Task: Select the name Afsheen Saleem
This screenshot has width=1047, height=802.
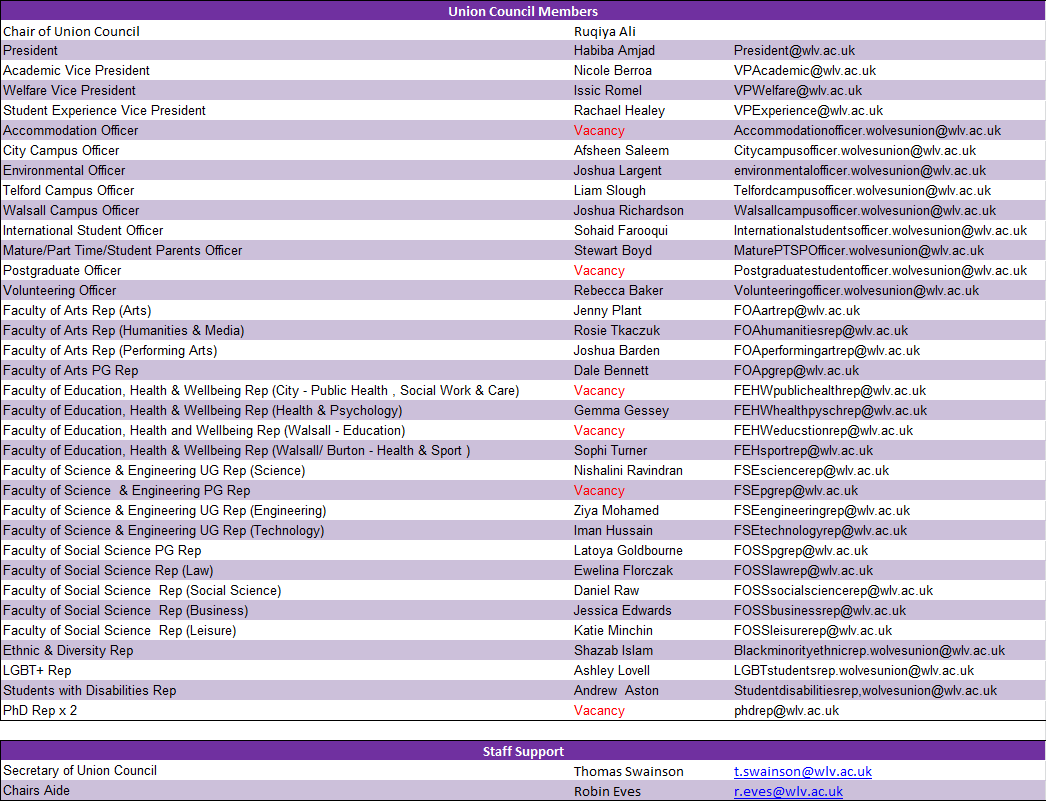Action: click(x=621, y=151)
